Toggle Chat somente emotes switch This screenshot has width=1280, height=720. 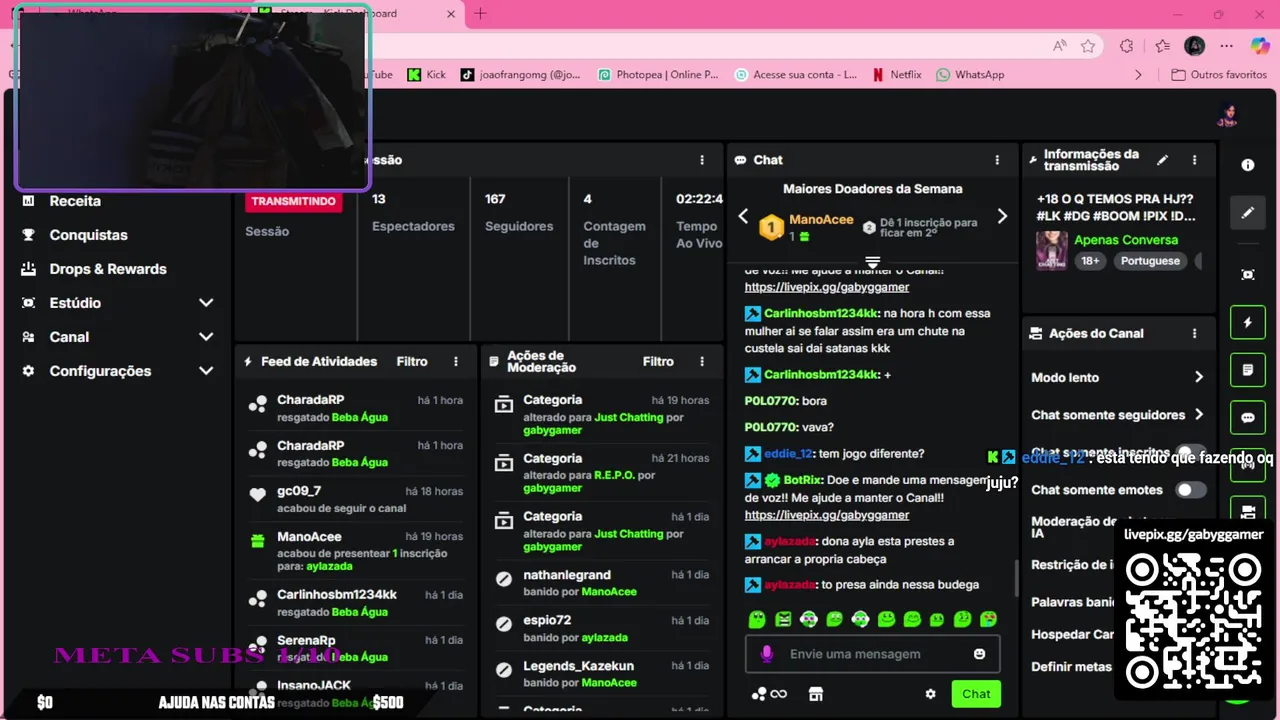click(x=1190, y=490)
